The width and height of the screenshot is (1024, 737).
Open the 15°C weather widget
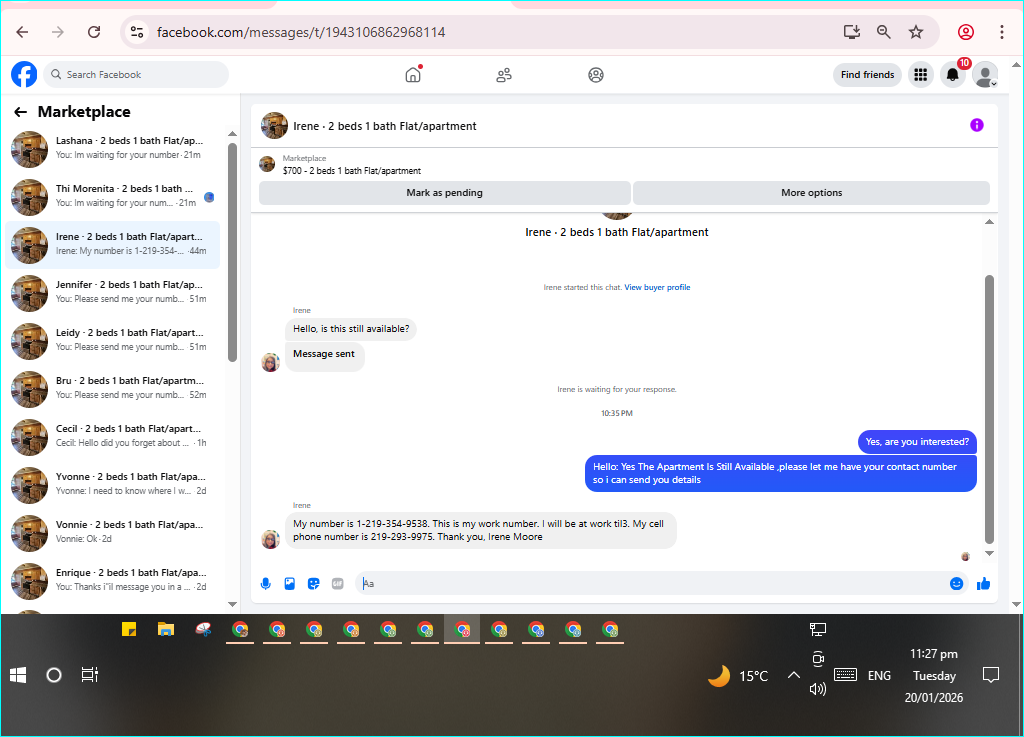739,676
